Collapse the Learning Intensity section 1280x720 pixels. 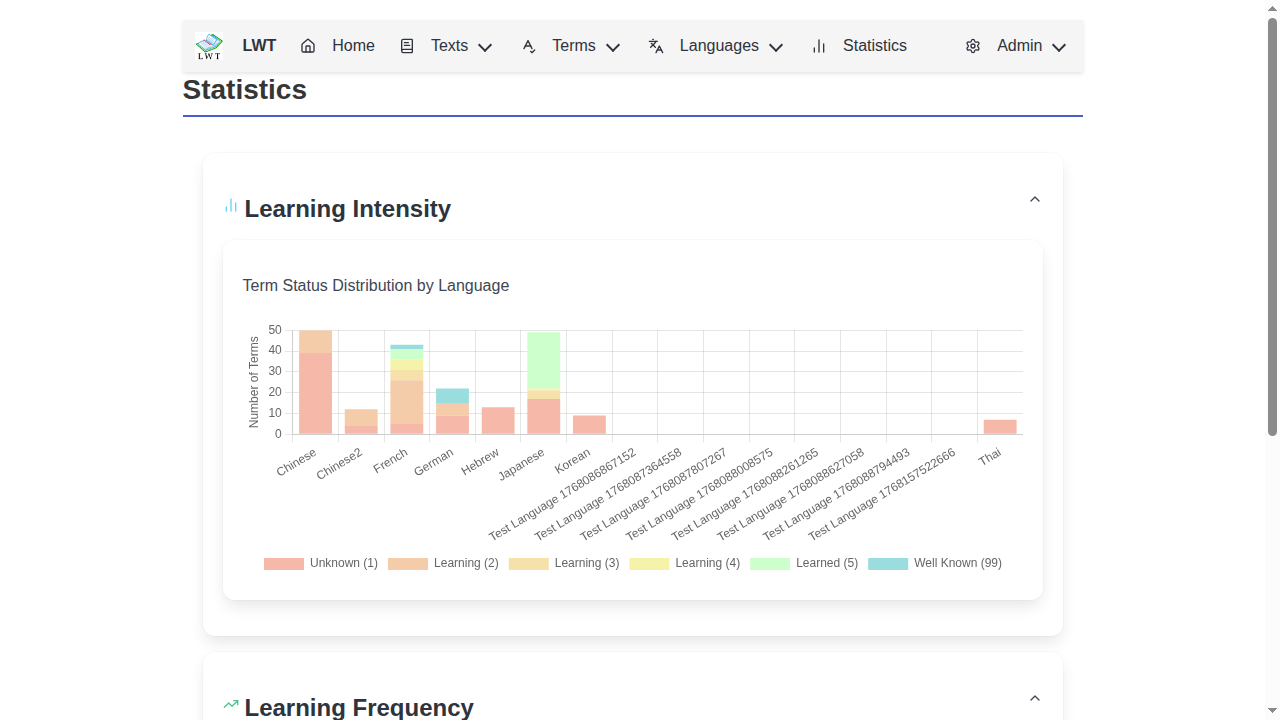(x=1035, y=199)
